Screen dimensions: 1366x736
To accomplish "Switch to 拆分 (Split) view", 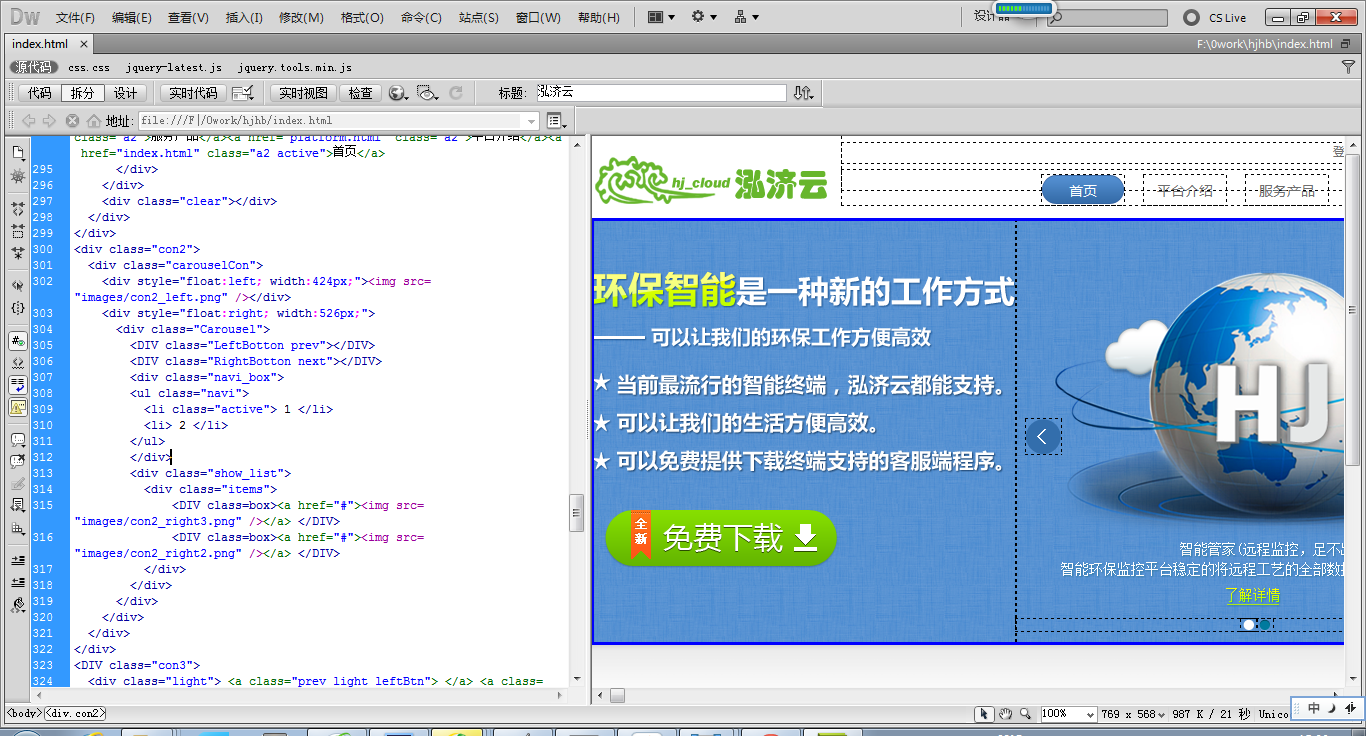I will [x=82, y=93].
